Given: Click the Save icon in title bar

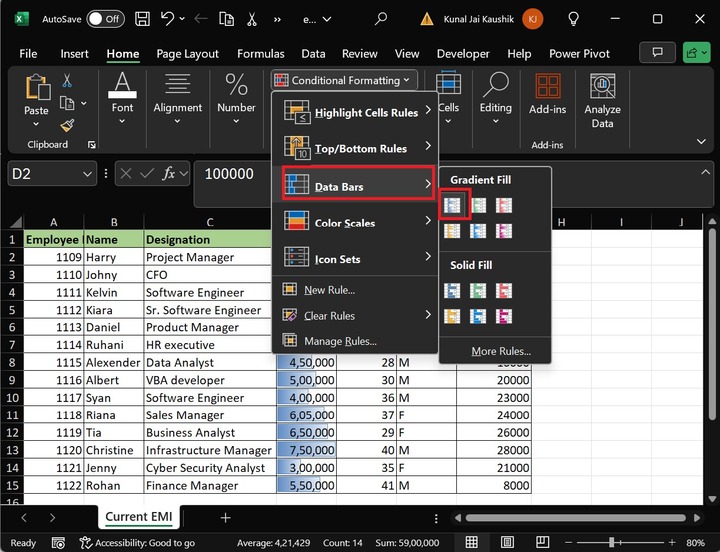Looking at the screenshot, I should 142,19.
